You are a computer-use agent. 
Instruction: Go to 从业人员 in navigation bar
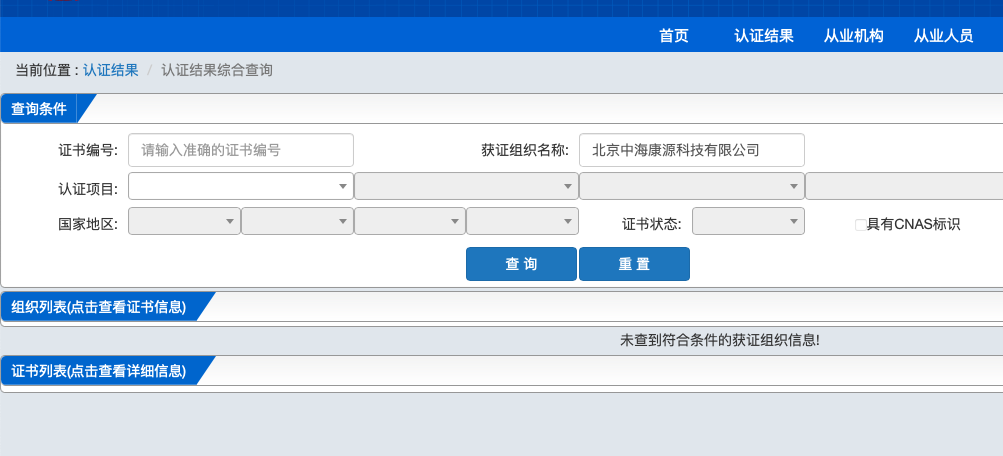(x=944, y=36)
